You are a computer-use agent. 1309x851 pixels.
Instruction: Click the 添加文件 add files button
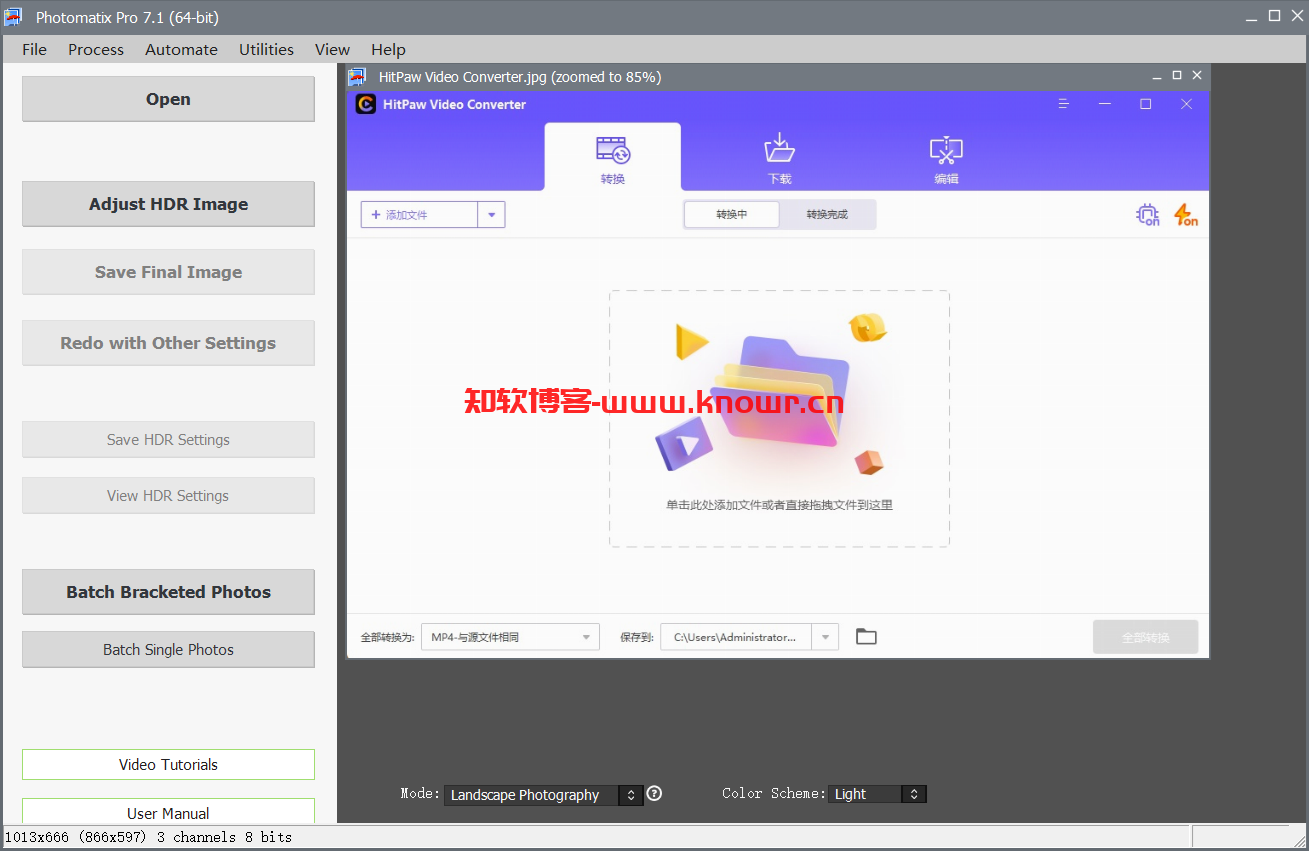(x=419, y=215)
